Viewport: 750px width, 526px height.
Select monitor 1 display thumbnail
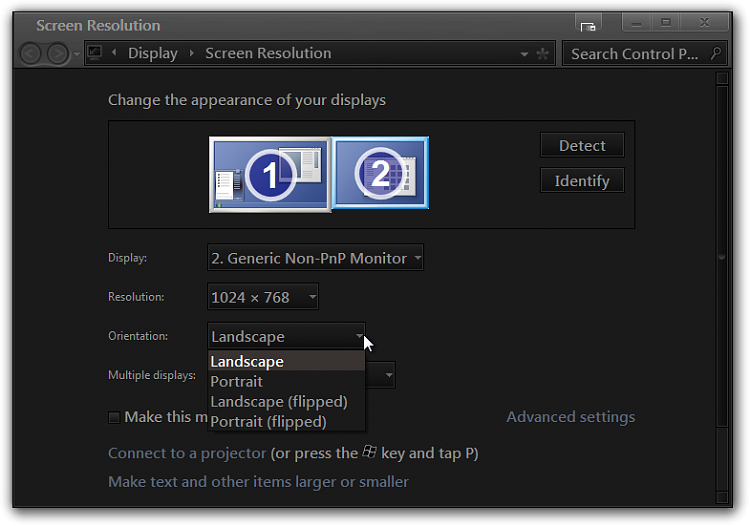pos(270,175)
